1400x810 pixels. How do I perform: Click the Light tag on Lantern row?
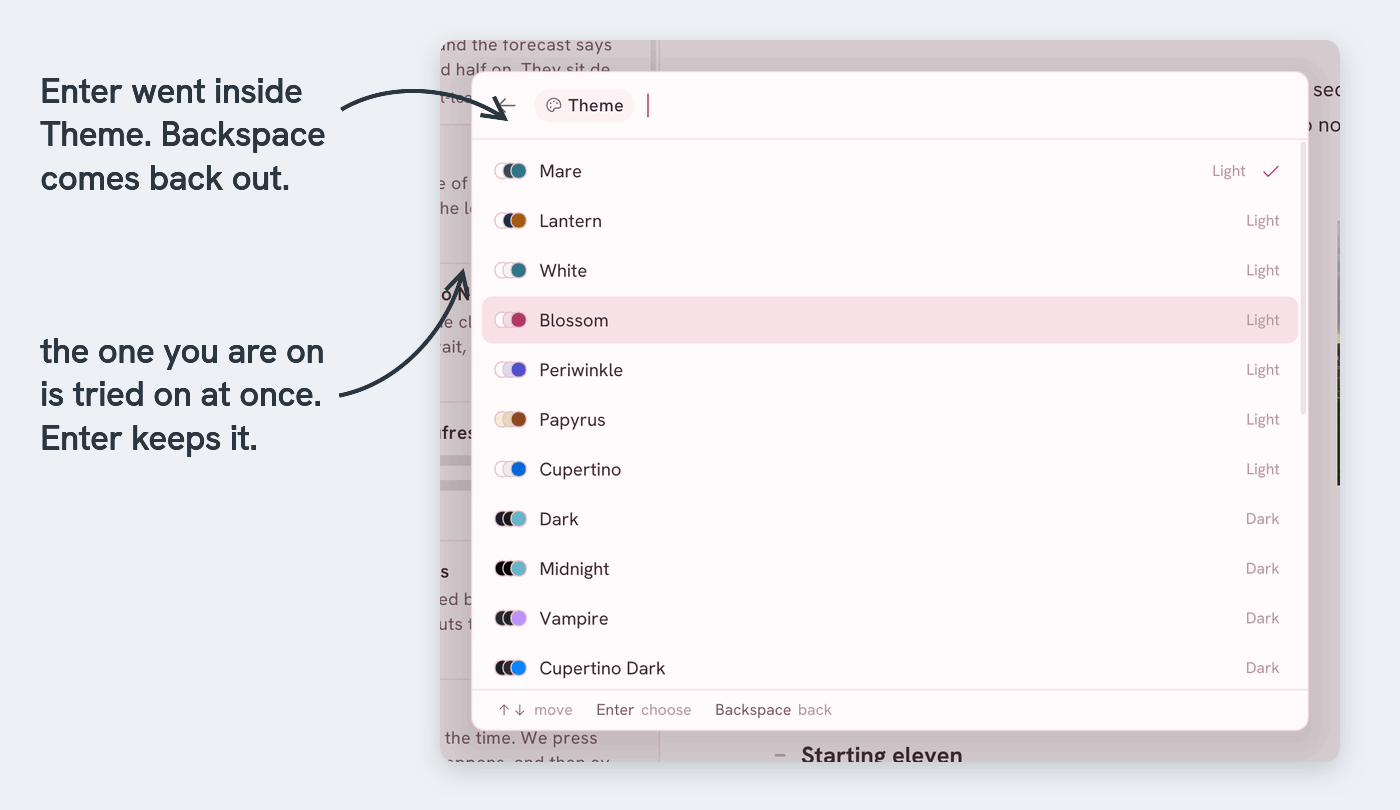coord(1263,221)
